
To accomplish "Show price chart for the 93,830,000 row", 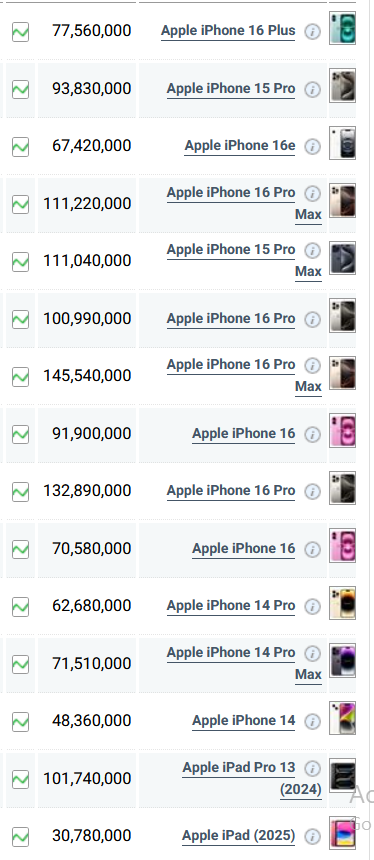I will pyautogui.click(x=20, y=89).
